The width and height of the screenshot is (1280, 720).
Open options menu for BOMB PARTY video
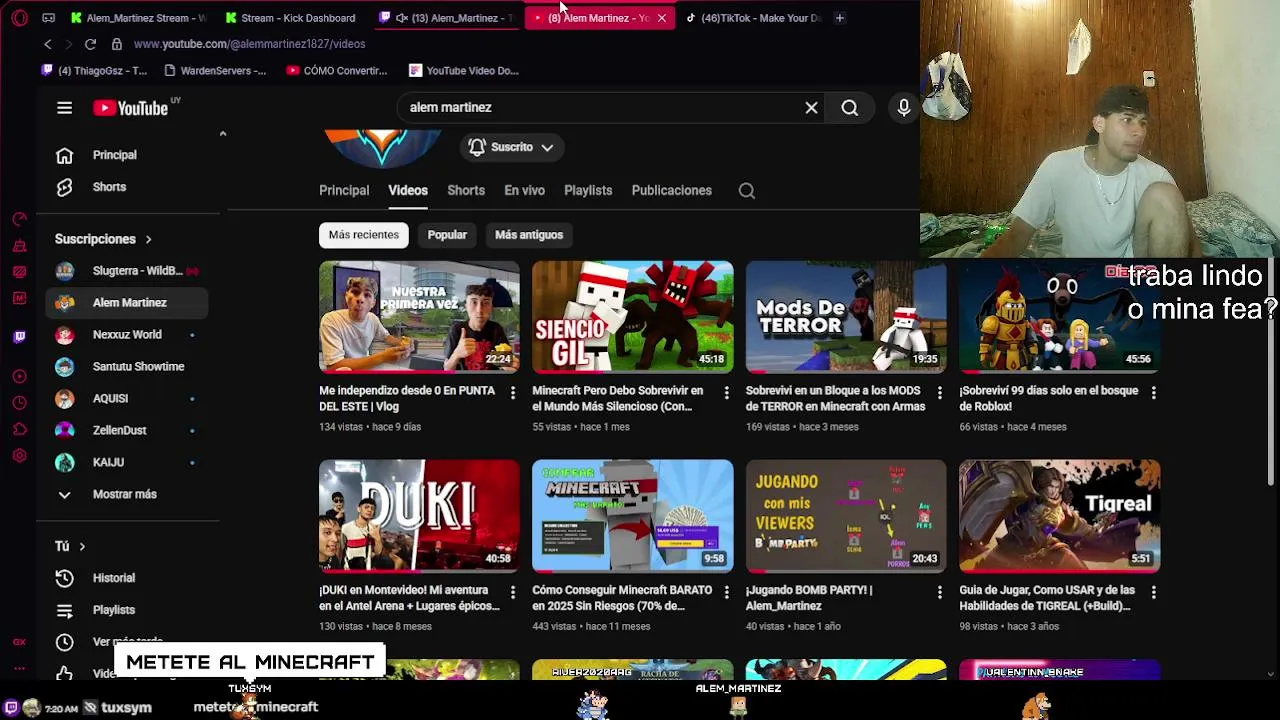pos(939,593)
